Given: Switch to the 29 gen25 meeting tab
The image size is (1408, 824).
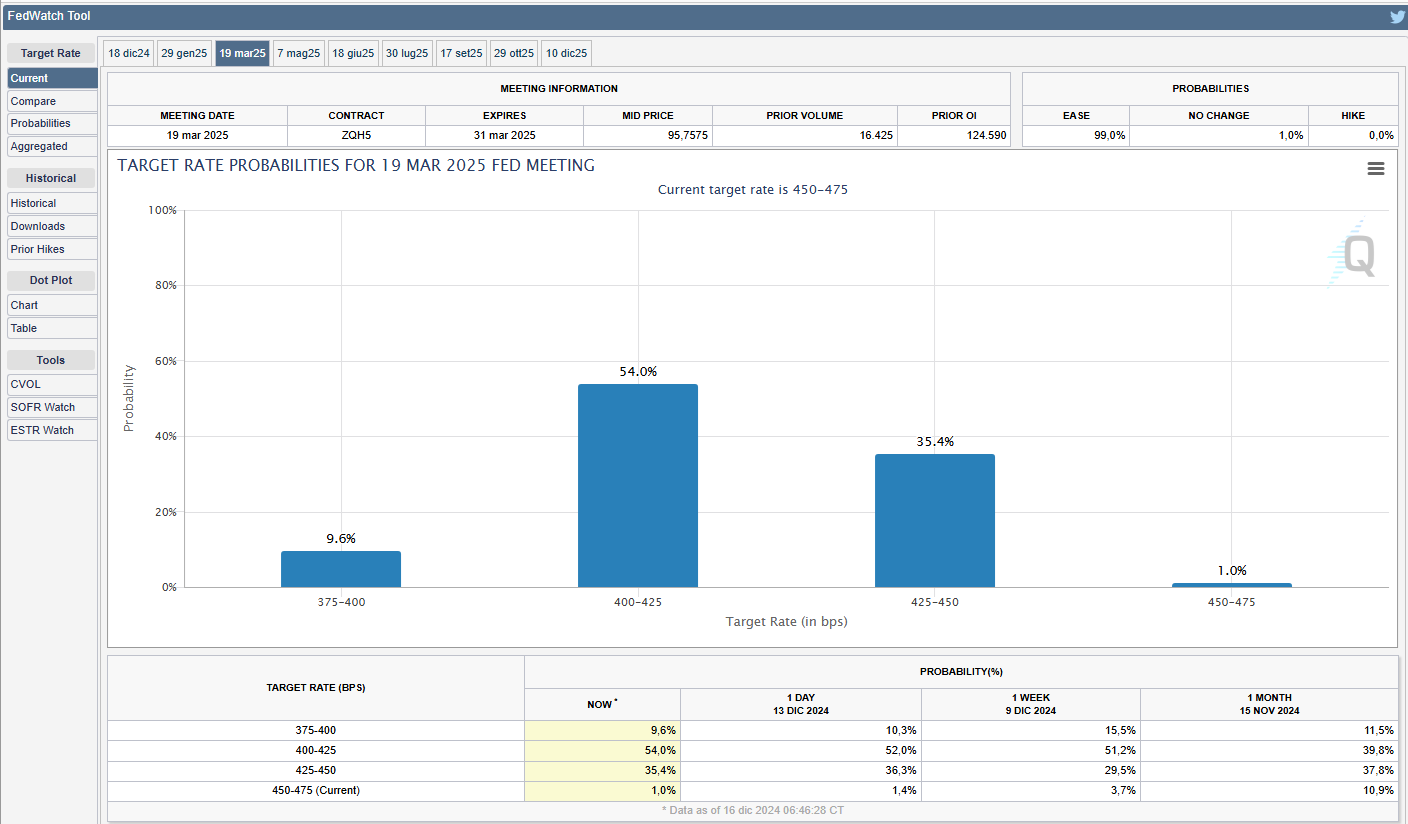Looking at the screenshot, I should point(184,53).
